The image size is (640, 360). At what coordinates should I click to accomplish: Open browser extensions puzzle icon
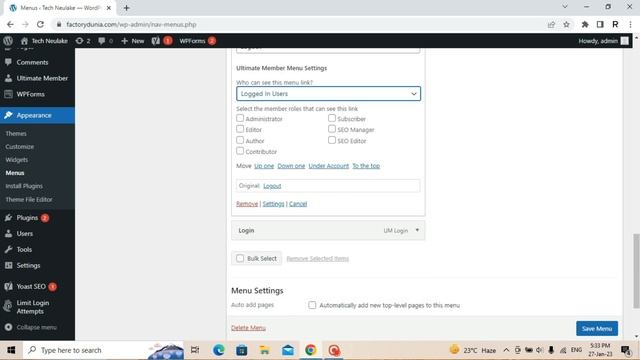(585, 24)
